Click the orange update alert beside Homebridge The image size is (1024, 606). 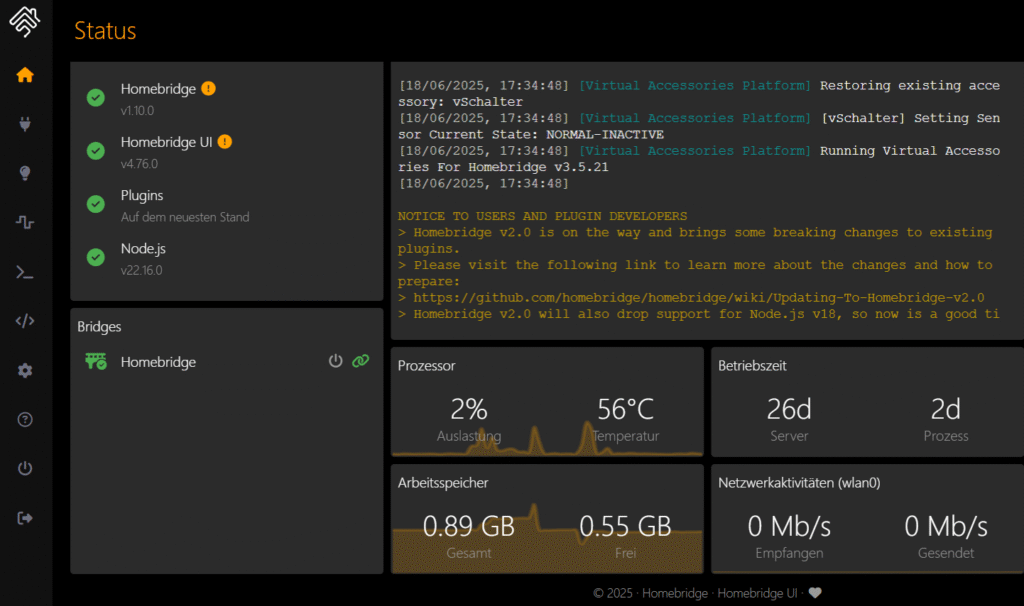click(208, 88)
